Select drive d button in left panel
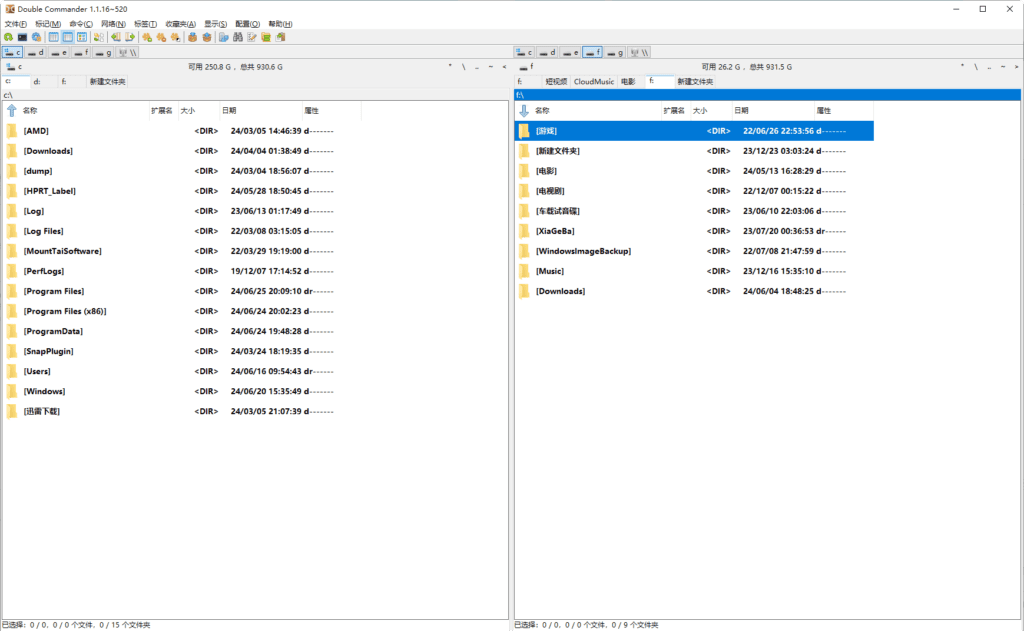 36,52
